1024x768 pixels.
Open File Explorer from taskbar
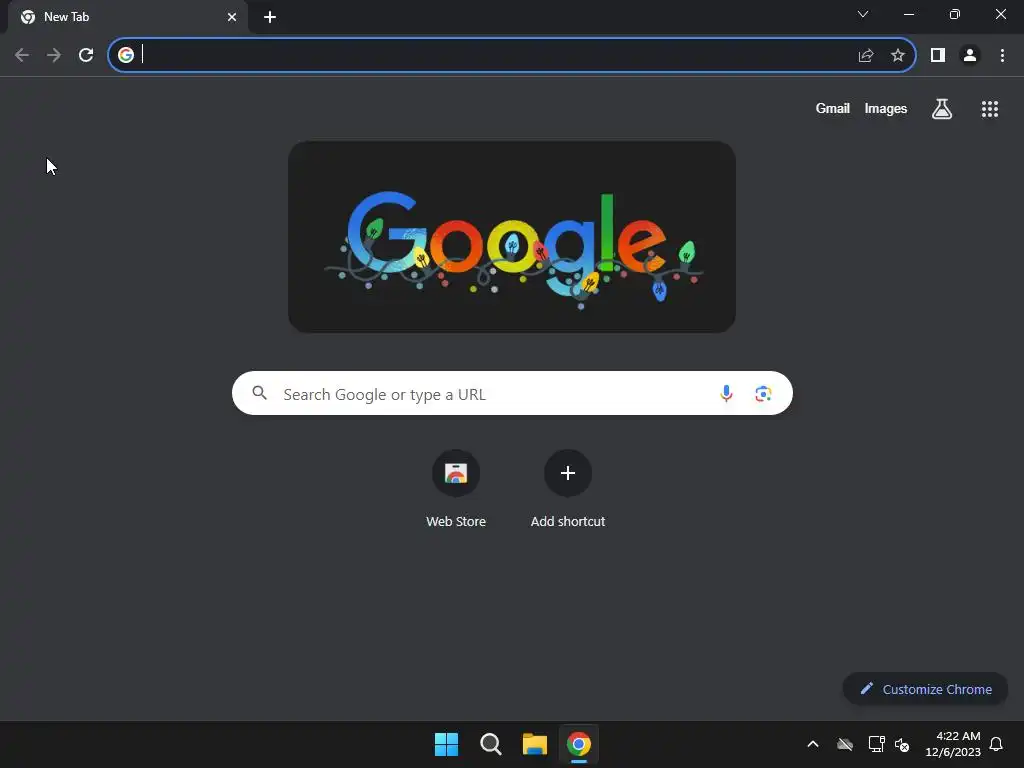tap(534, 744)
